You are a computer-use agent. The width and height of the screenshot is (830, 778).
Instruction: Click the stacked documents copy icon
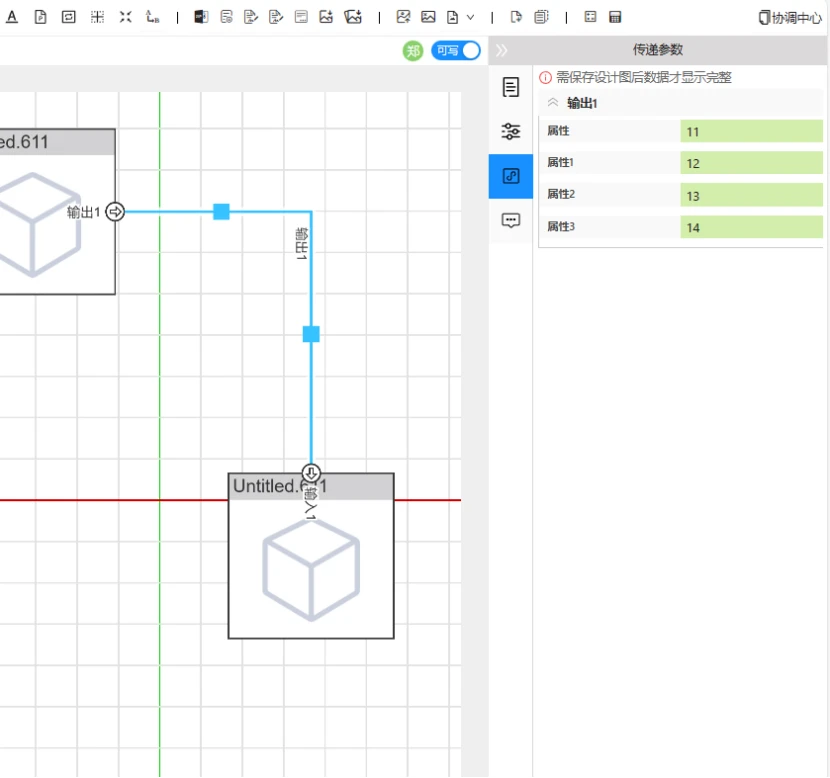point(542,17)
